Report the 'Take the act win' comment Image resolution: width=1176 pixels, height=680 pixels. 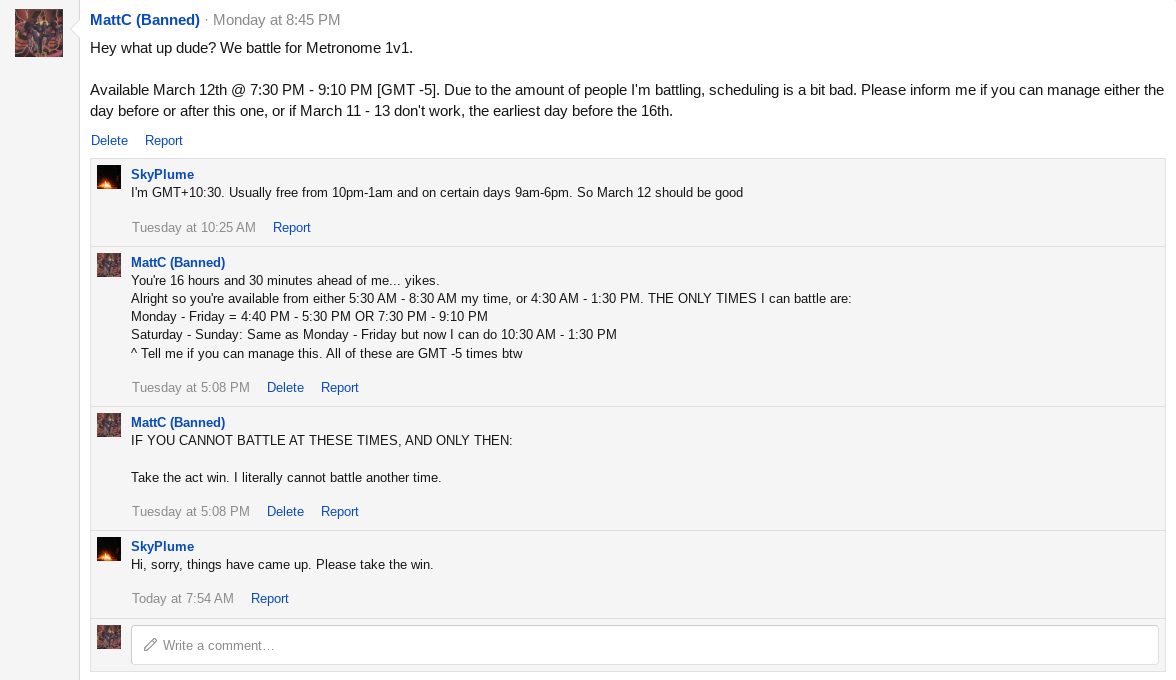[339, 512]
